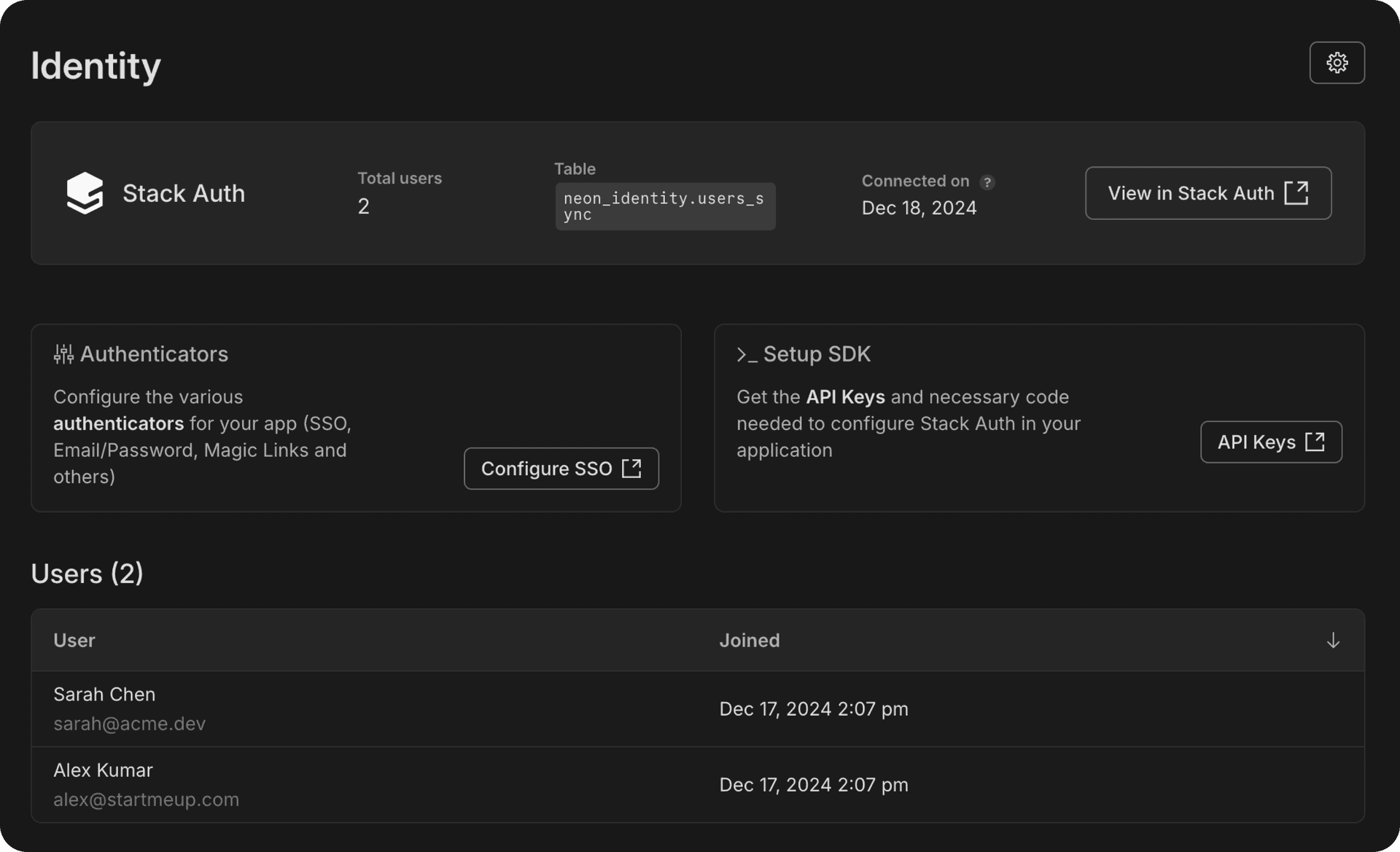Viewport: 1400px width, 852px height.
Task: Click the Stack Auth logo
Action: tap(85, 192)
